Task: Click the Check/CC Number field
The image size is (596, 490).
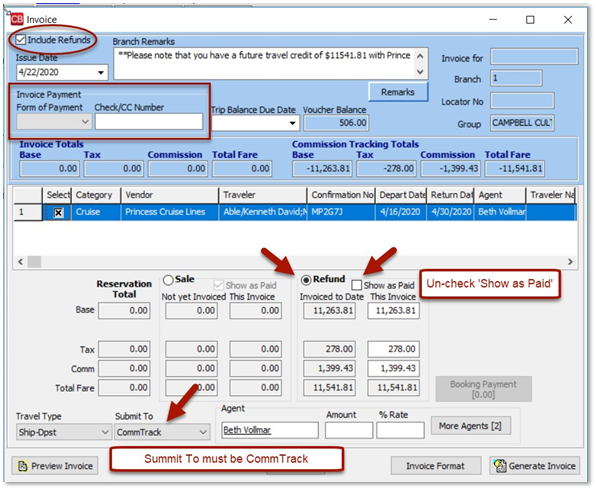Action: (x=149, y=122)
